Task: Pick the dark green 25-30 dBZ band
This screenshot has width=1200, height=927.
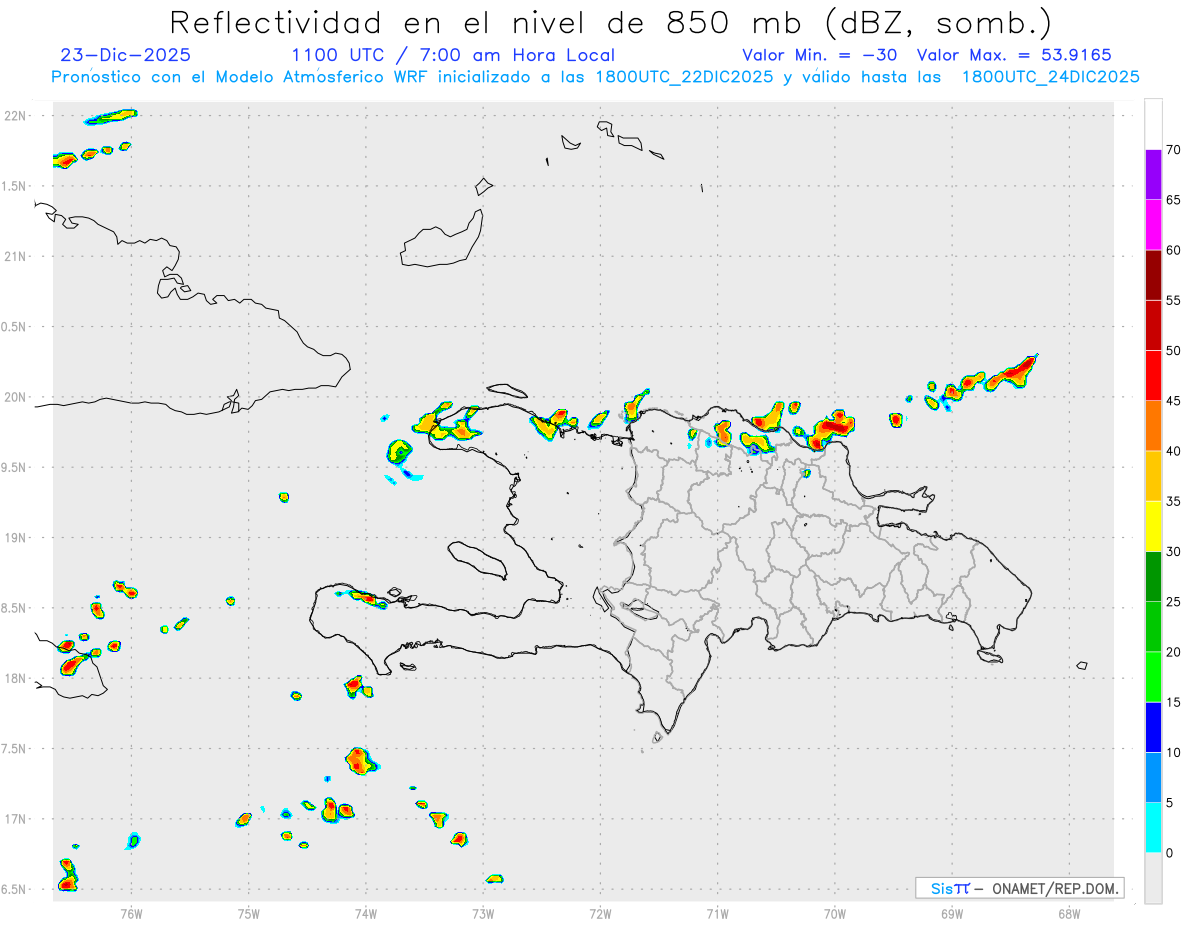Action: [x=1153, y=577]
